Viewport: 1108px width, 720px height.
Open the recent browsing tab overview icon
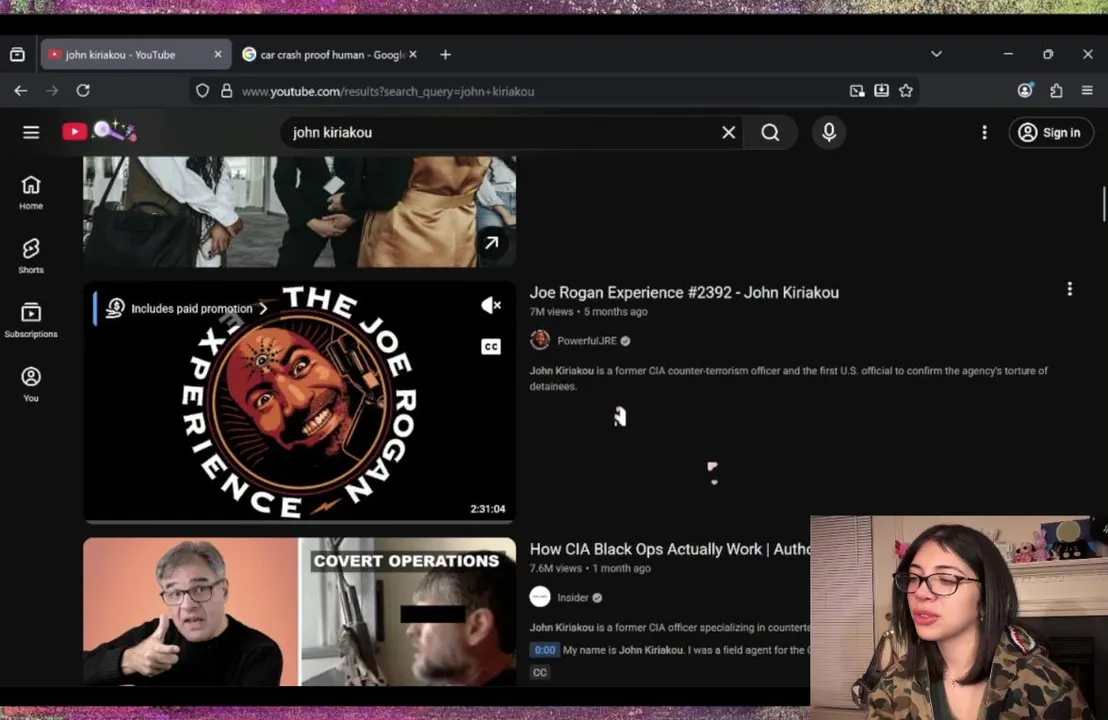coord(18,54)
